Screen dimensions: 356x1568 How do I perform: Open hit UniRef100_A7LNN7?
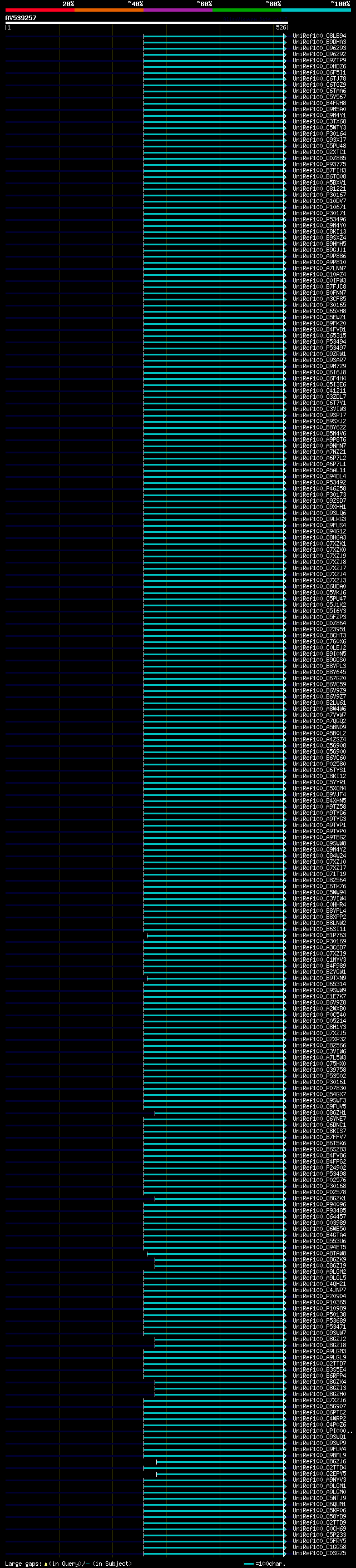click(x=319, y=269)
